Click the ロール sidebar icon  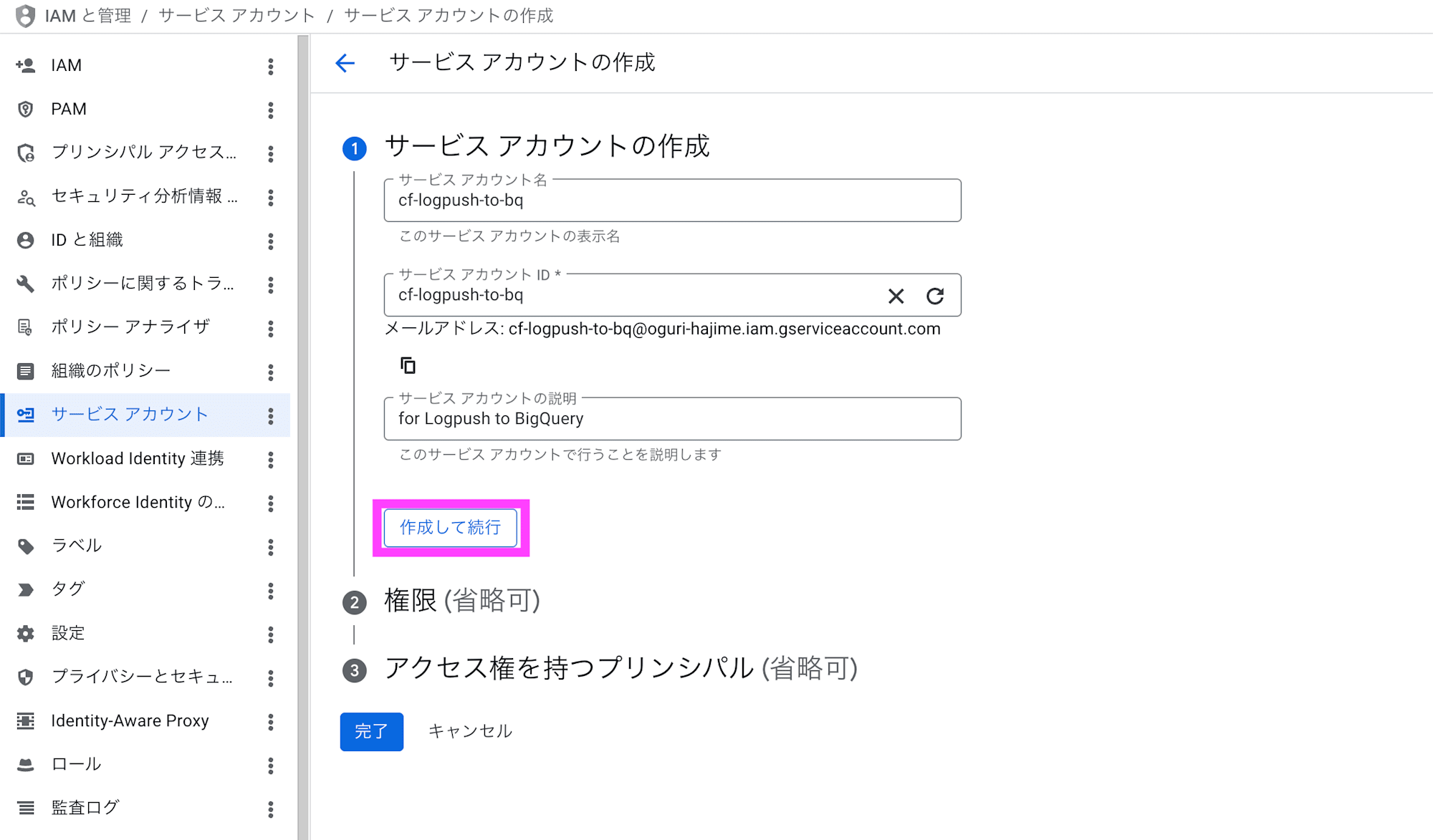(x=26, y=763)
